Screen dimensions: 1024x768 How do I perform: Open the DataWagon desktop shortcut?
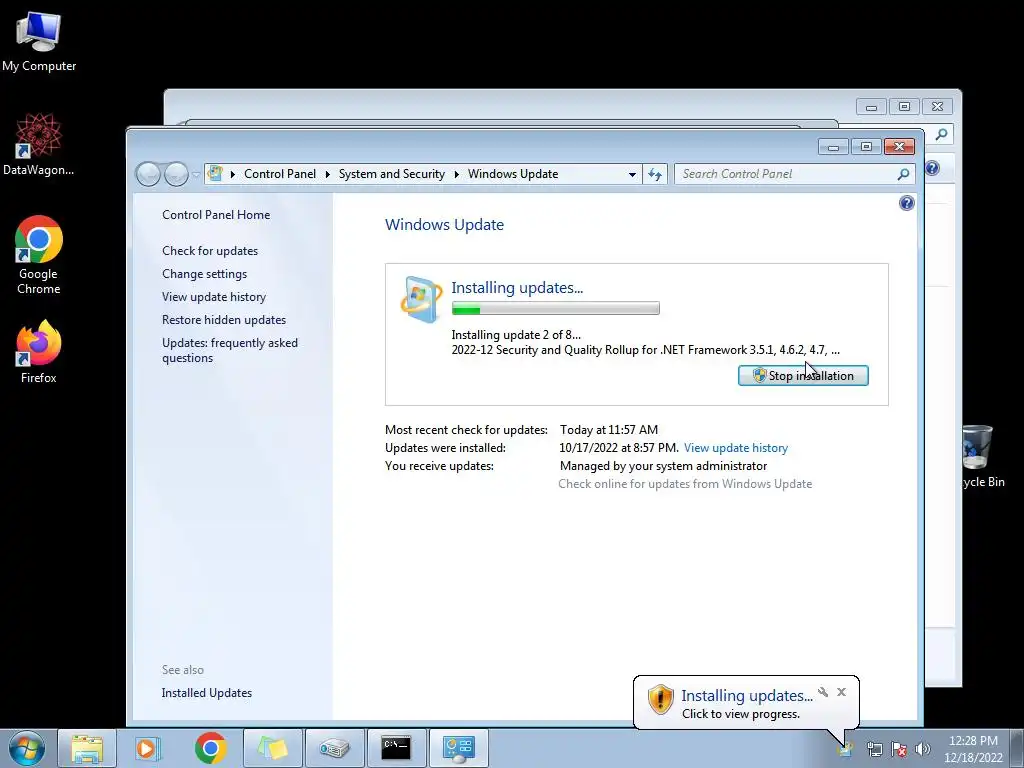pyautogui.click(x=38, y=144)
